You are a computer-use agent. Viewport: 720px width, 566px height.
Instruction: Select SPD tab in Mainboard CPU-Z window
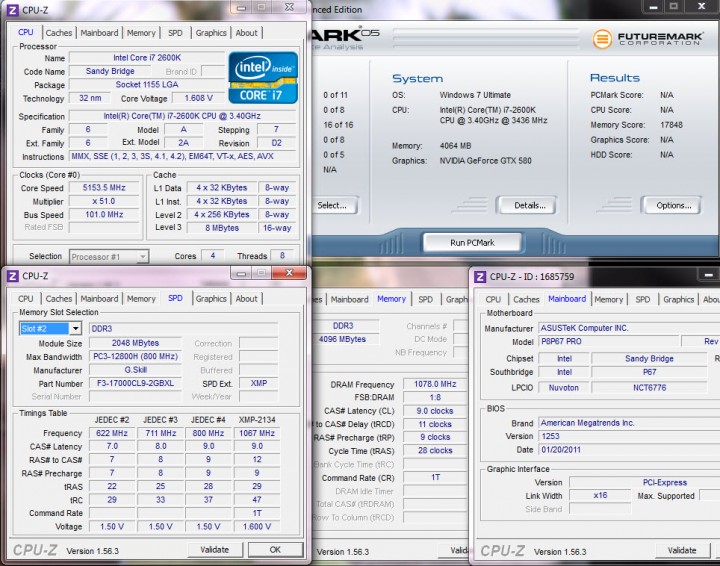(642, 300)
